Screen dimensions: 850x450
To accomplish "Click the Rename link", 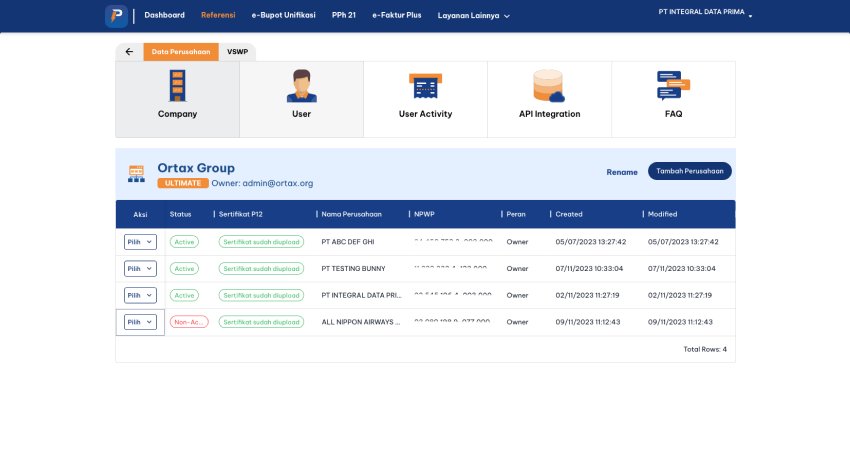I will (x=621, y=172).
